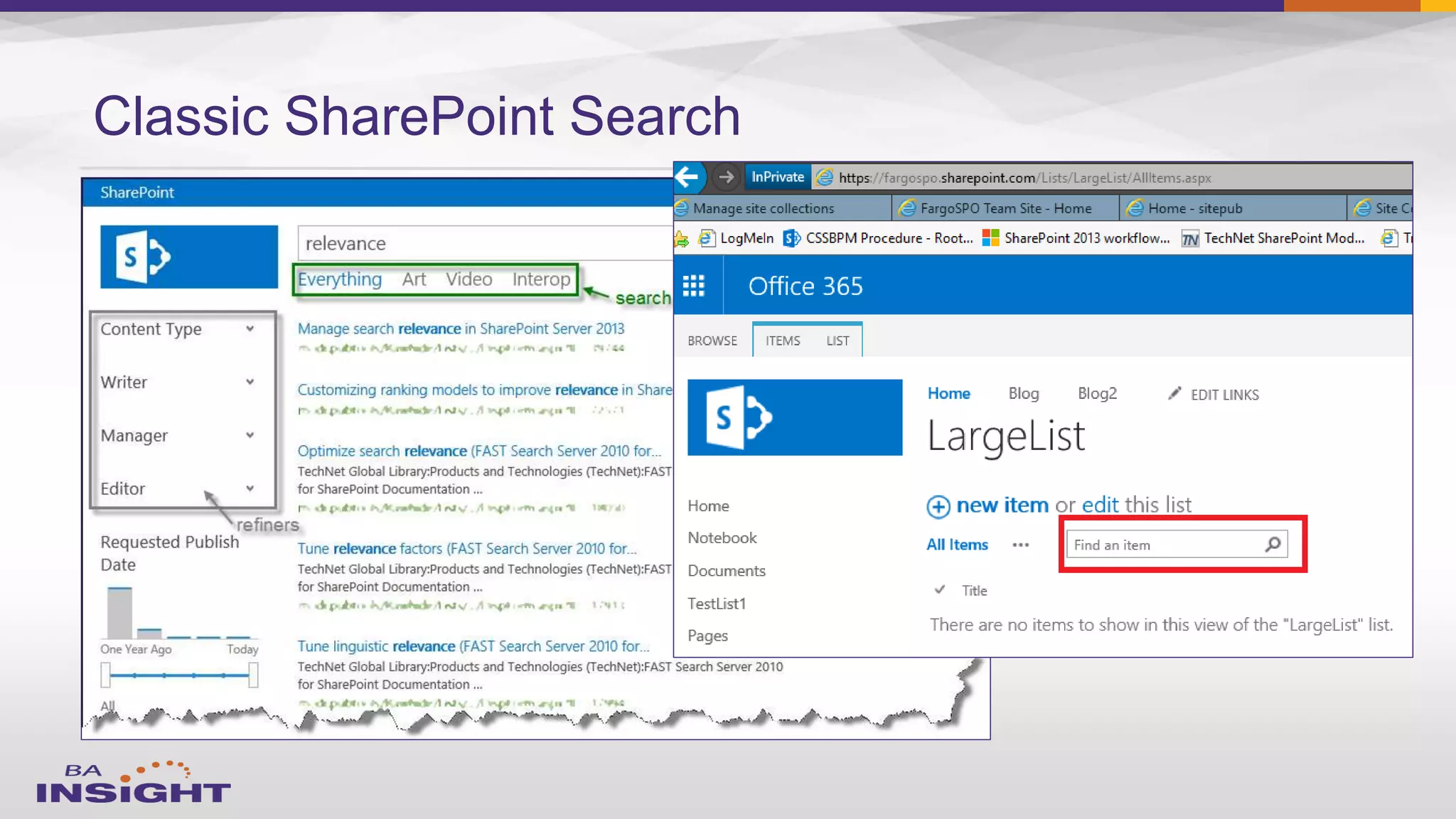1456x819 pixels.
Task: Select the Video search vertical
Action: [469, 279]
